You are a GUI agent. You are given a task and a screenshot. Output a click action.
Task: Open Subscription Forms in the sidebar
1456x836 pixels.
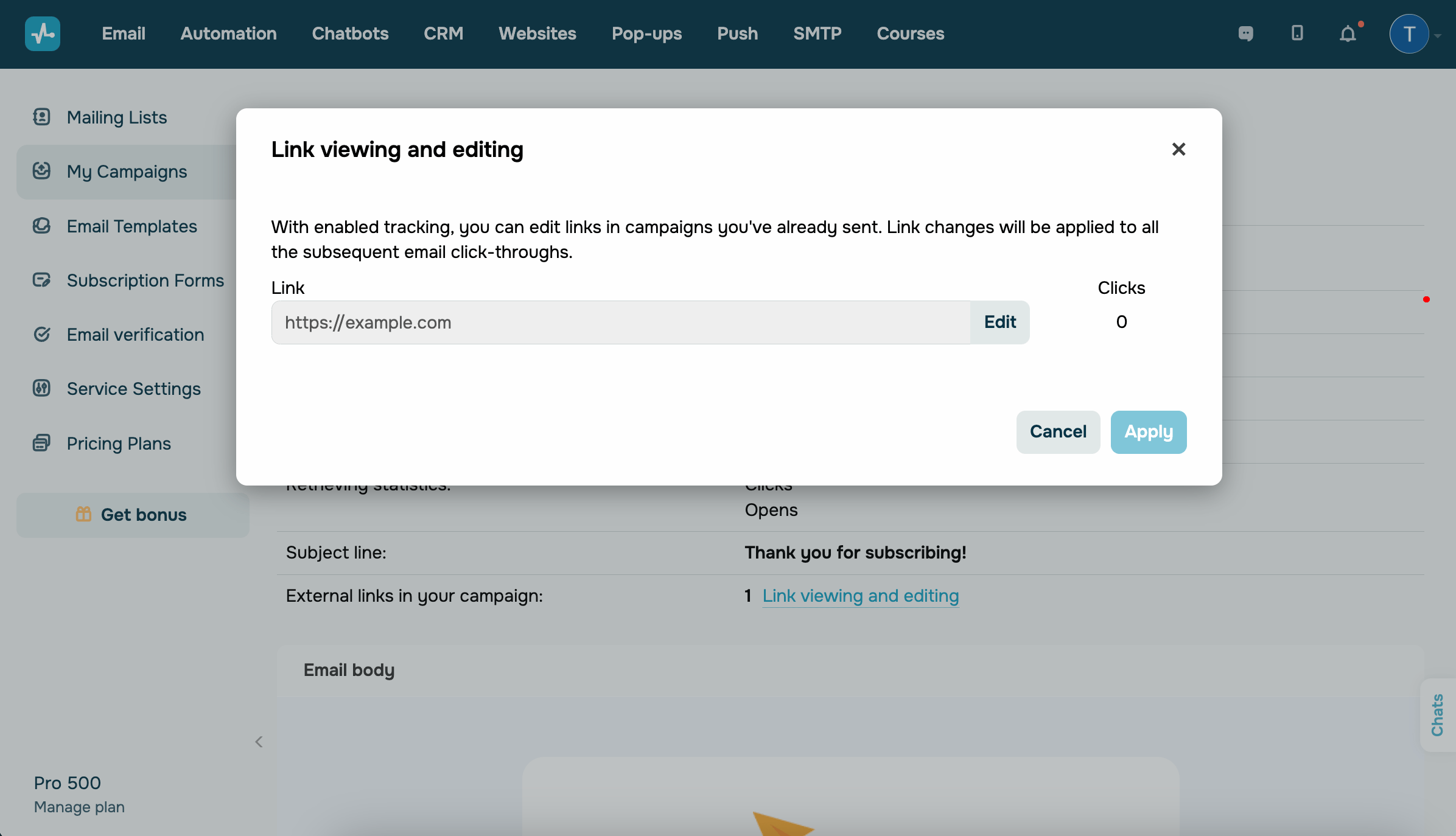(x=145, y=280)
